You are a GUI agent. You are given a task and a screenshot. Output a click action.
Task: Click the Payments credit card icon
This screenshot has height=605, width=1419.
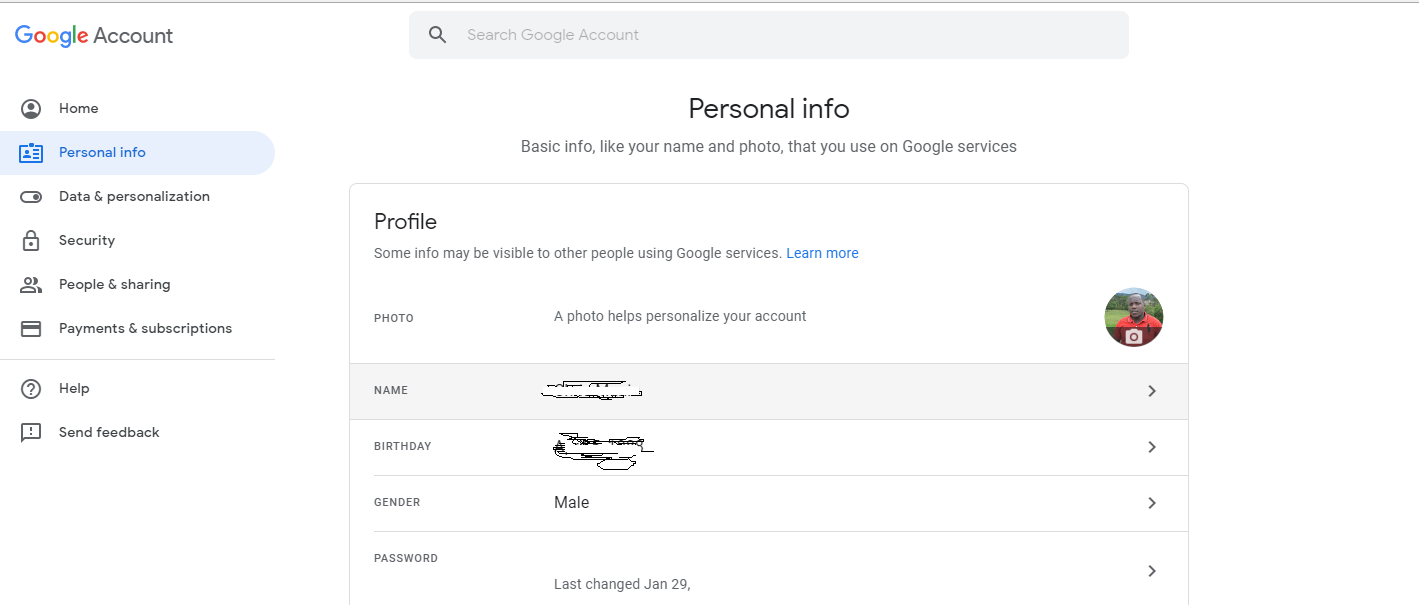[x=31, y=328]
